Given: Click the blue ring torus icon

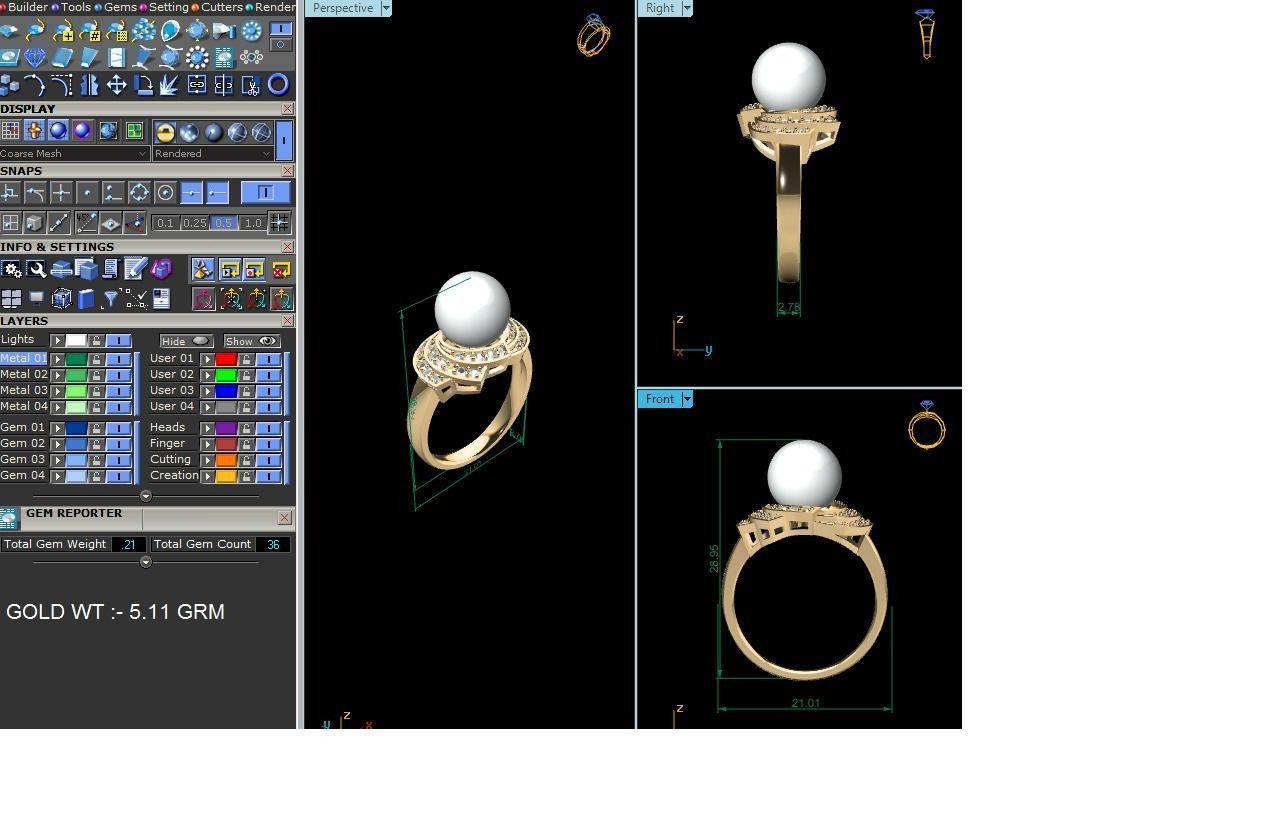Looking at the screenshot, I should click(x=278, y=85).
